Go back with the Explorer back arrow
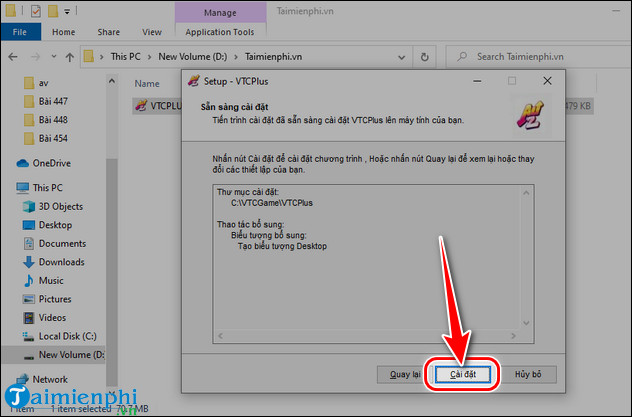This screenshot has height=417, width=632. click(13, 57)
